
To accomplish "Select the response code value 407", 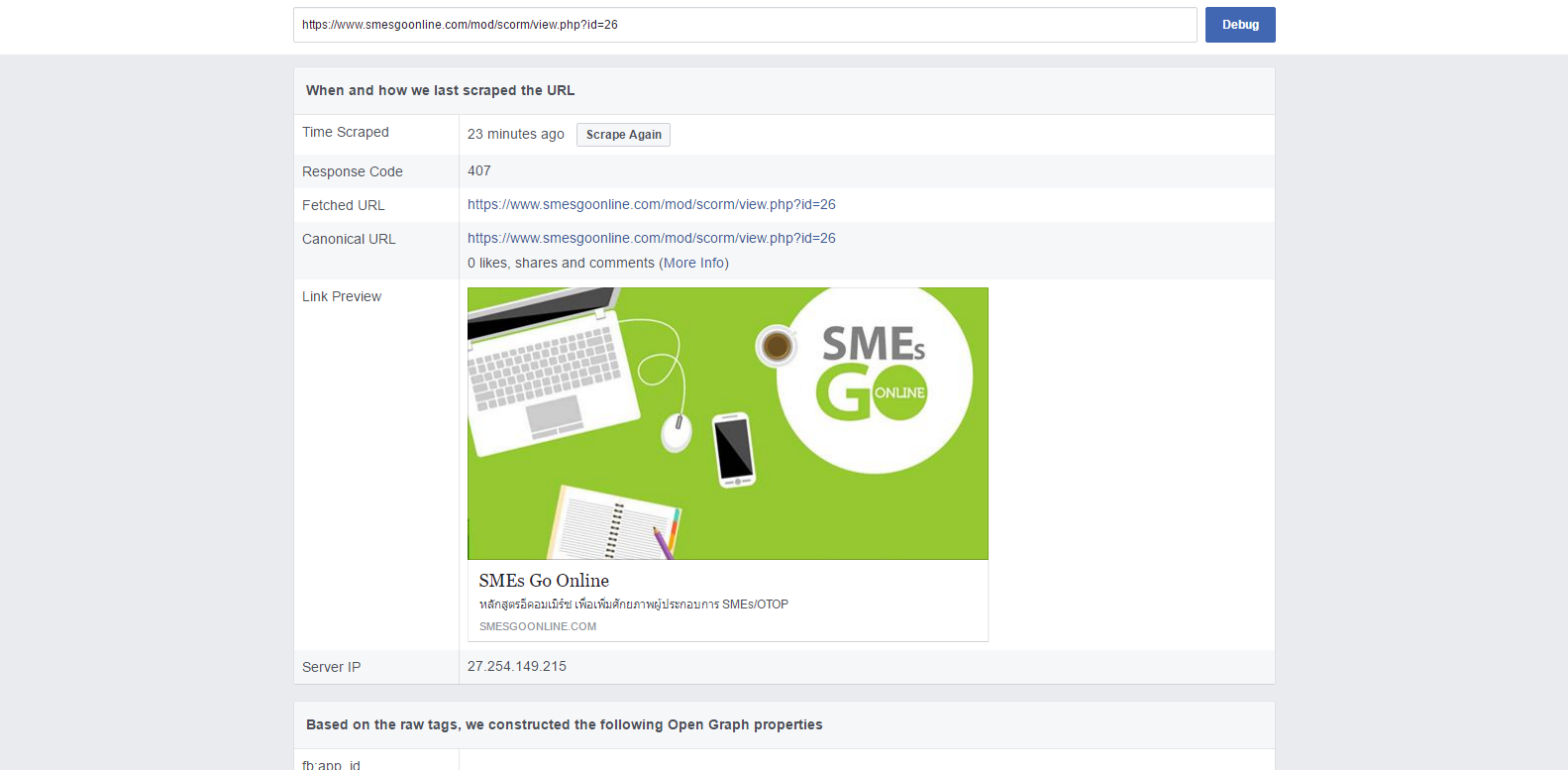I will 479,170.
